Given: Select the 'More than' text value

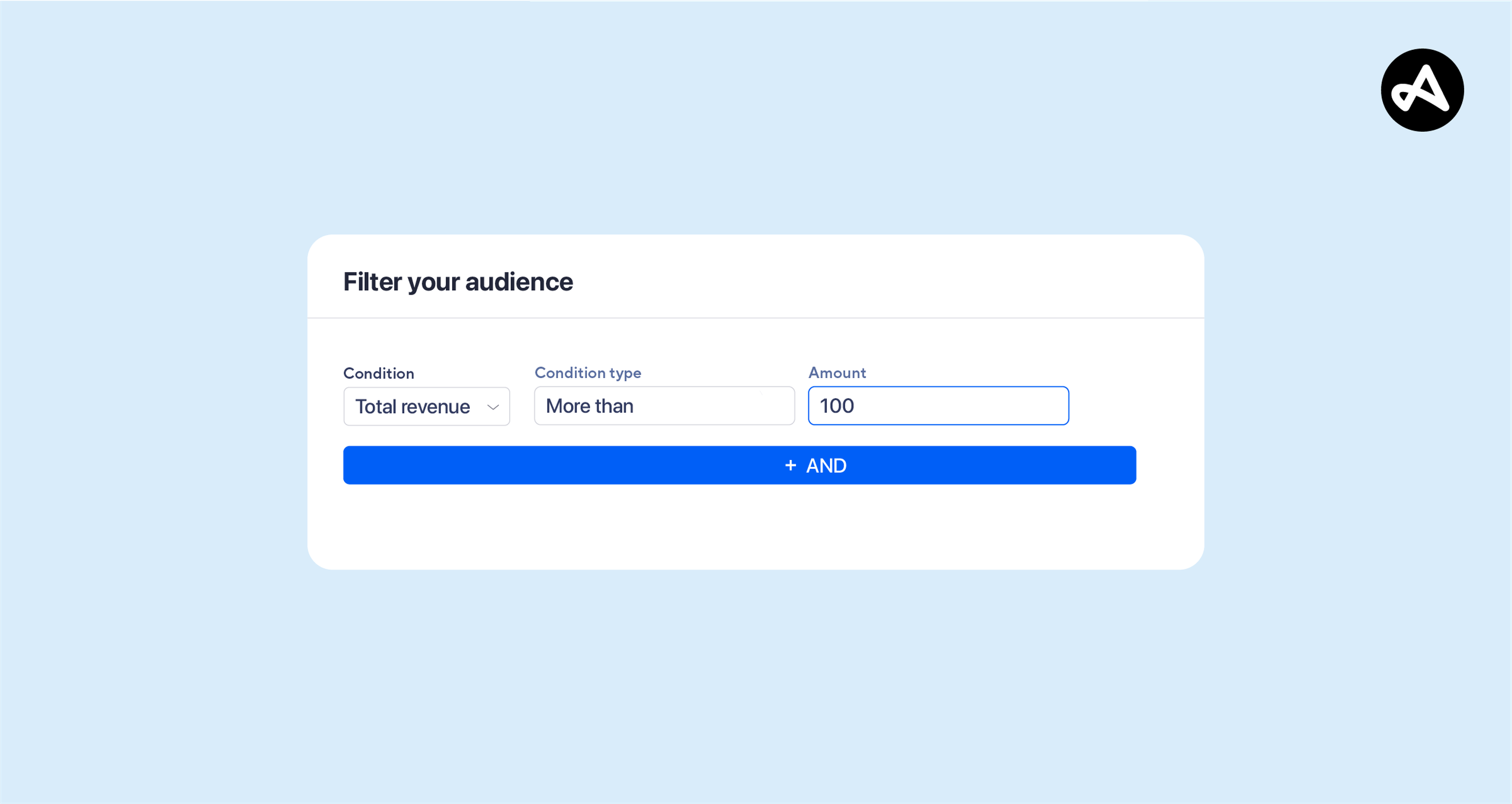Looking at the screenshot, I should pos(589,406).
